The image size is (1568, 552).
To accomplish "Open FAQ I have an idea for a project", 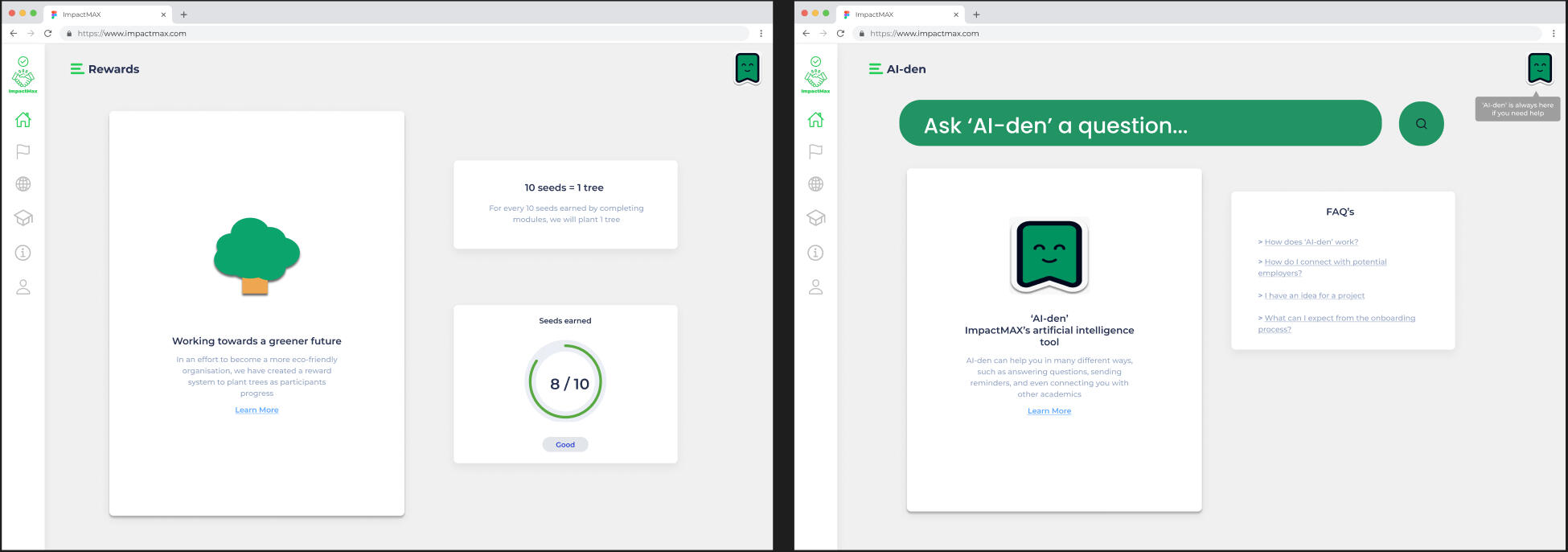I will [x=1315, y=296].
